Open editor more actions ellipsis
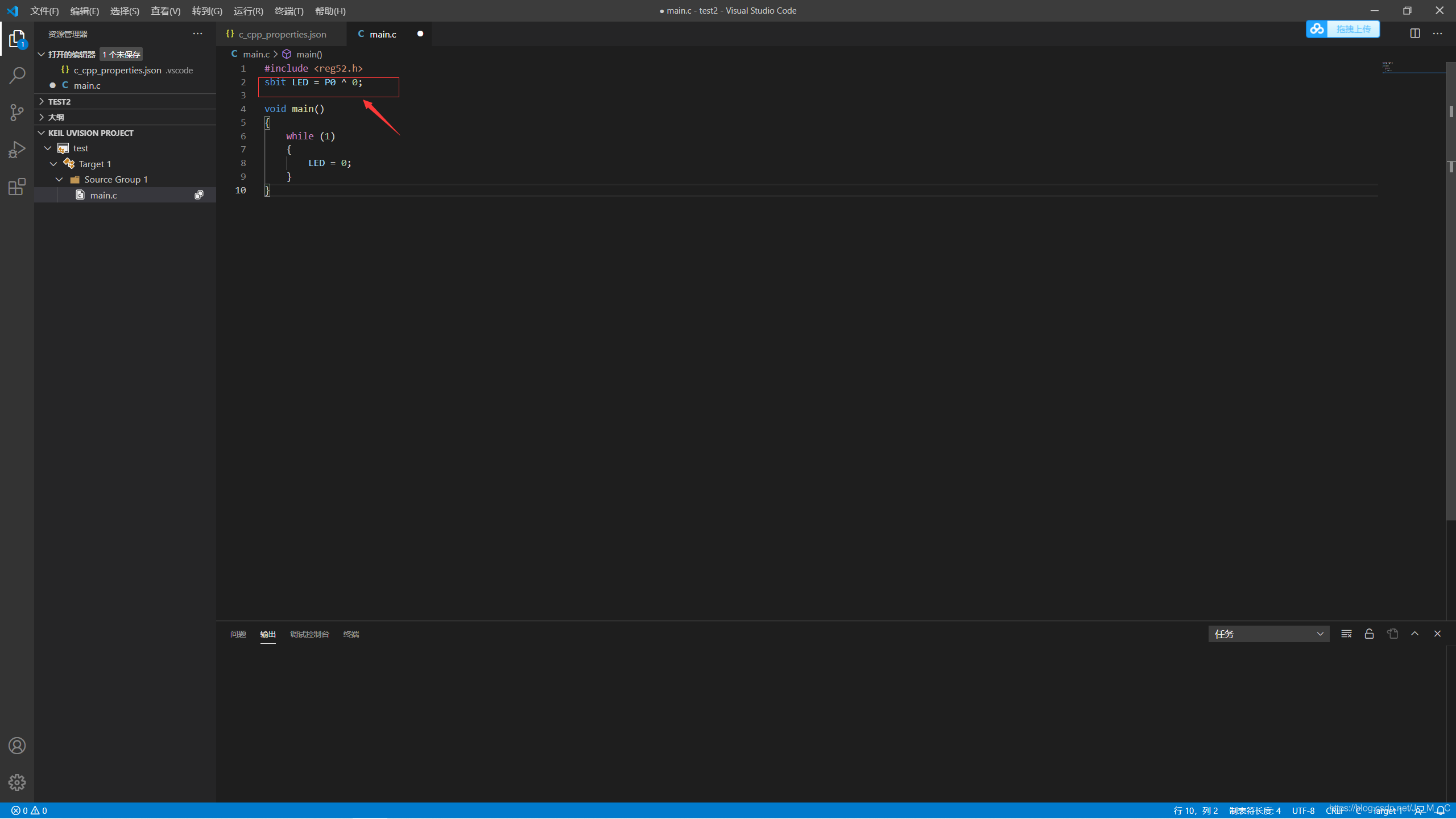This screenshot has height=819, width=1456. pos(1437,34)
